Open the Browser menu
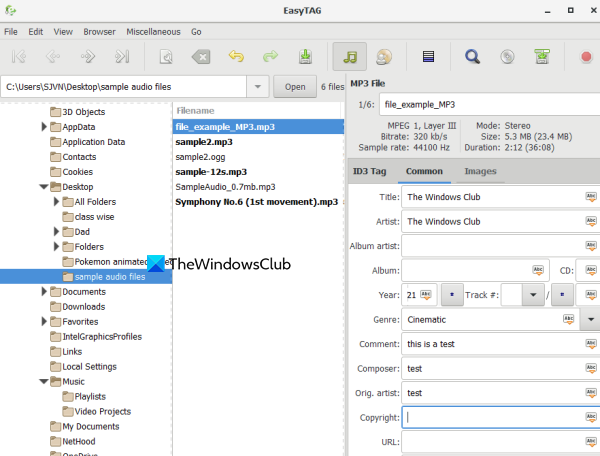600x456 pixels. tap(99, 32)
